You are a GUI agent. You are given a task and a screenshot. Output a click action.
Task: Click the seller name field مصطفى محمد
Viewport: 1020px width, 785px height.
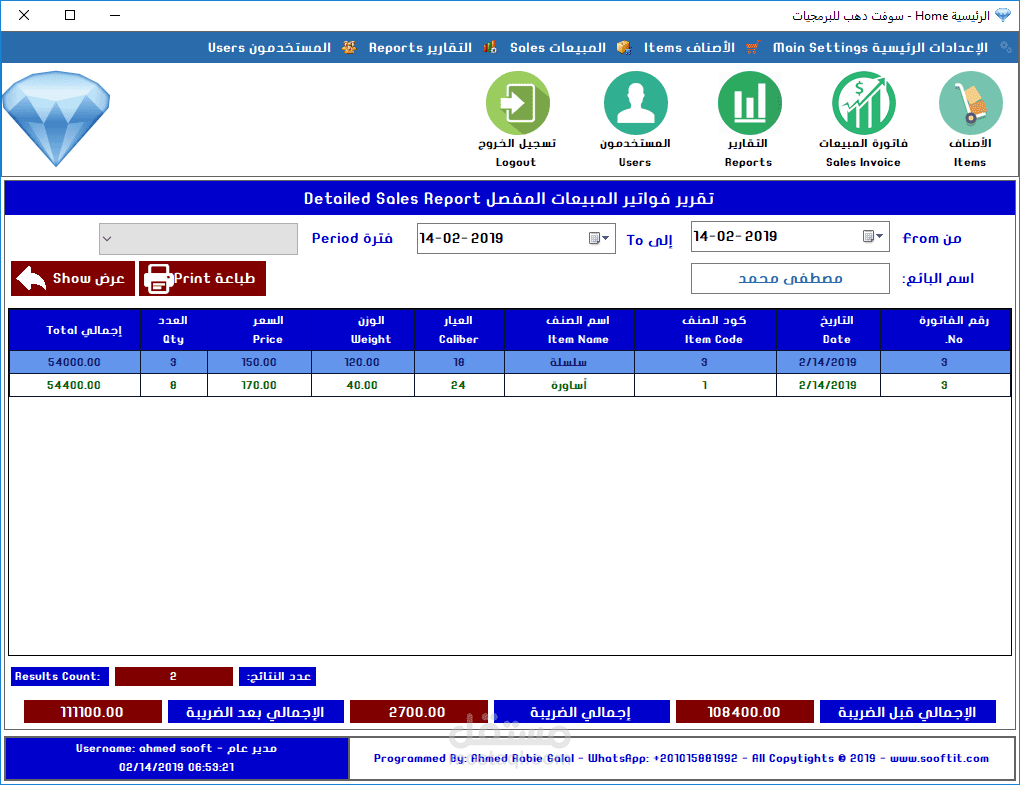pyautogui.click(x=790, y=278)
